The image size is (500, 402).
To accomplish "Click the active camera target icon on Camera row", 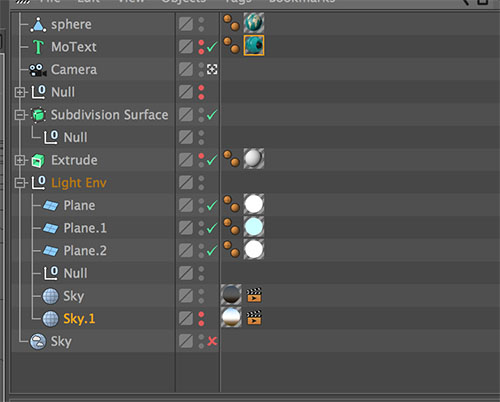I will point(212,69).
